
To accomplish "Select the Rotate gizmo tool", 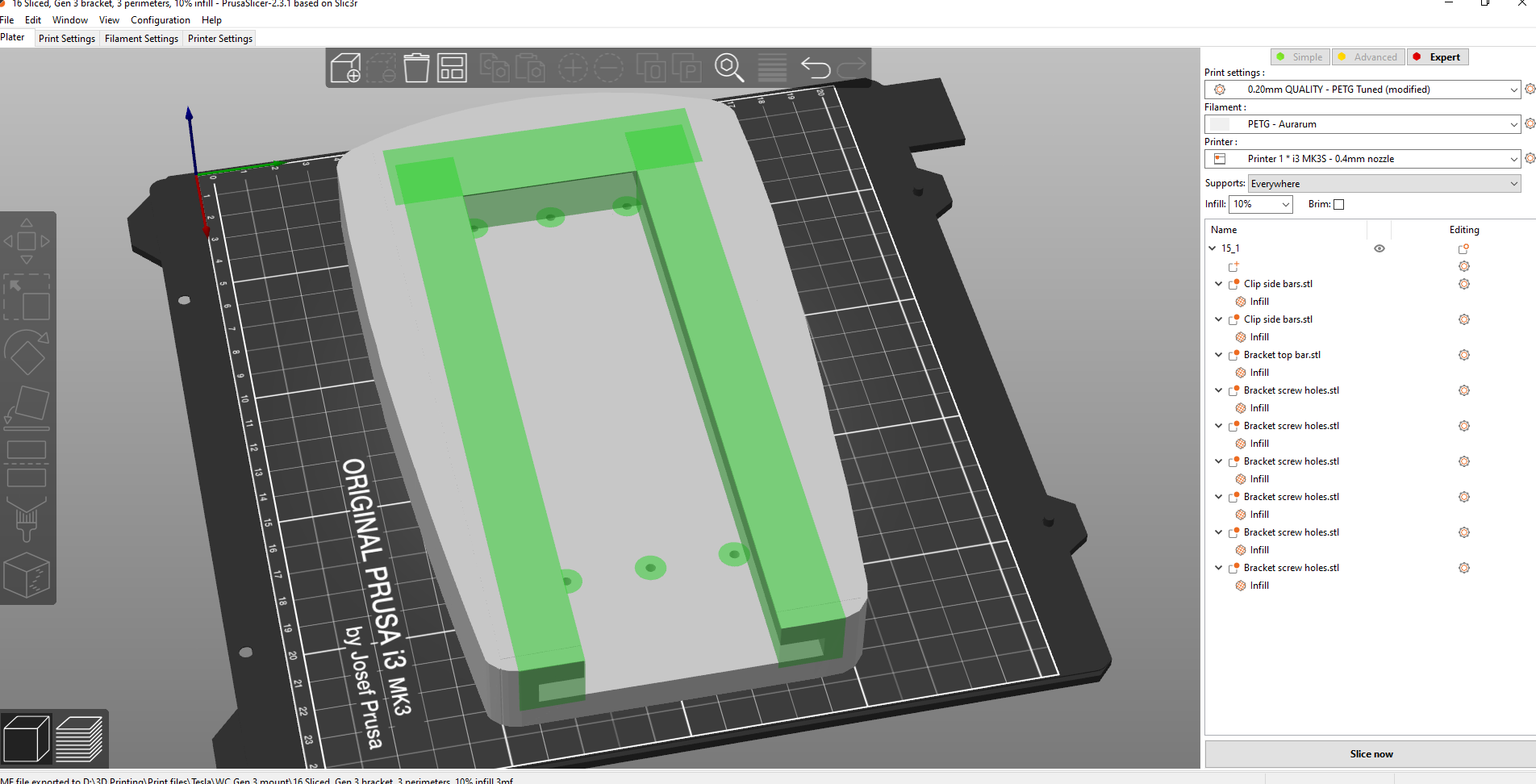I will tap(27, 352).
